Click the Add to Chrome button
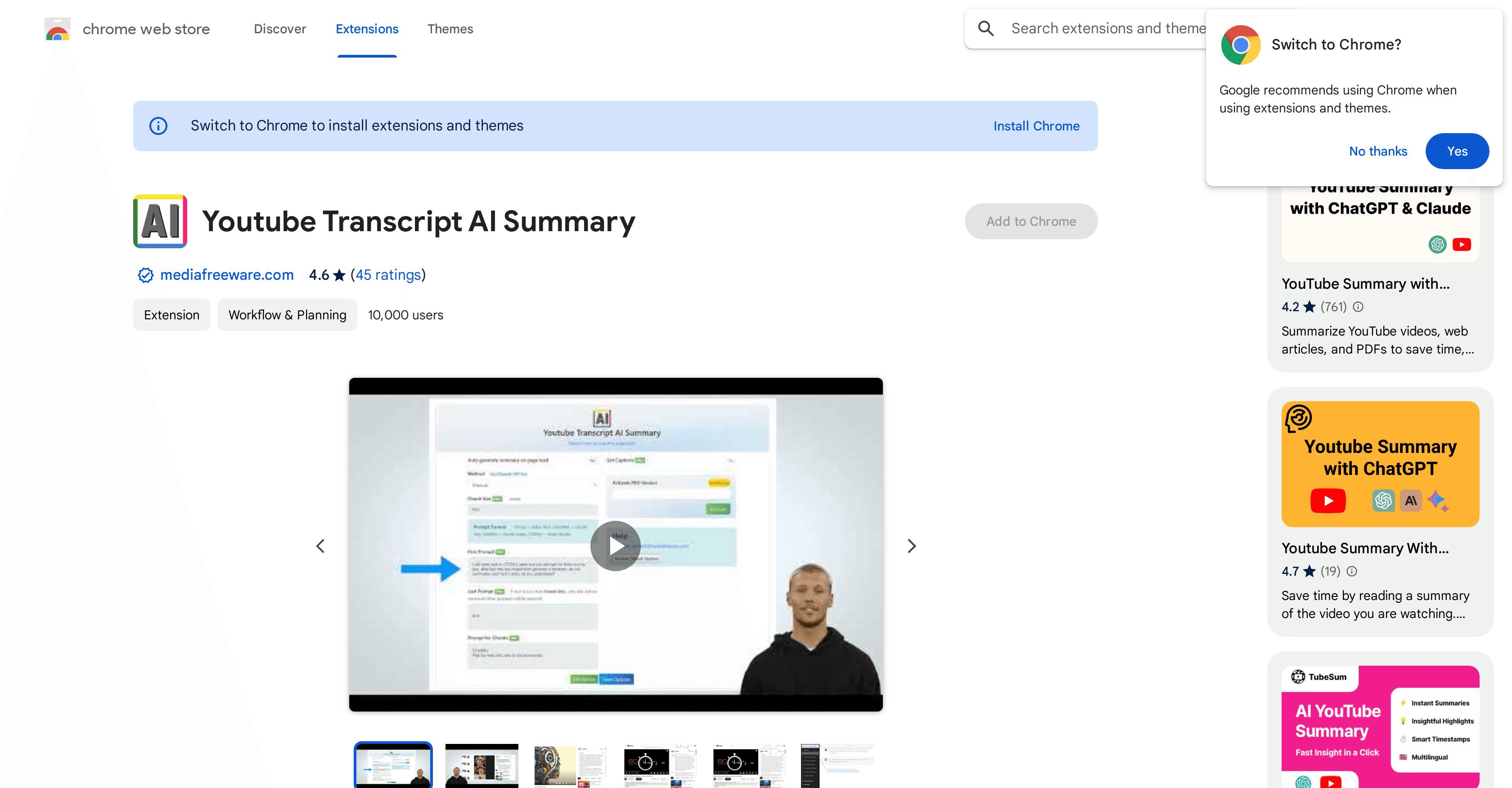The width and height of the screenshot is (1512, 788). pos(1030,221)
